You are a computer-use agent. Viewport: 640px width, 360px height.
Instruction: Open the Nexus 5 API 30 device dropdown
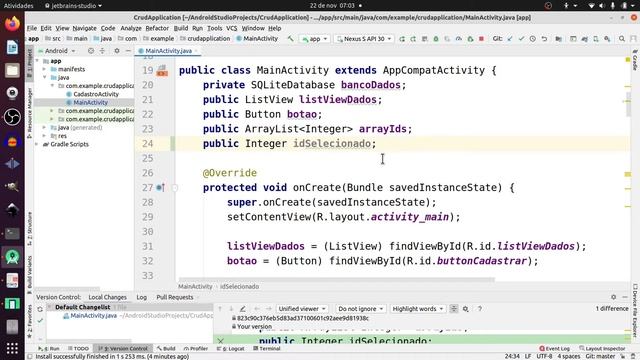pos(364,39)
